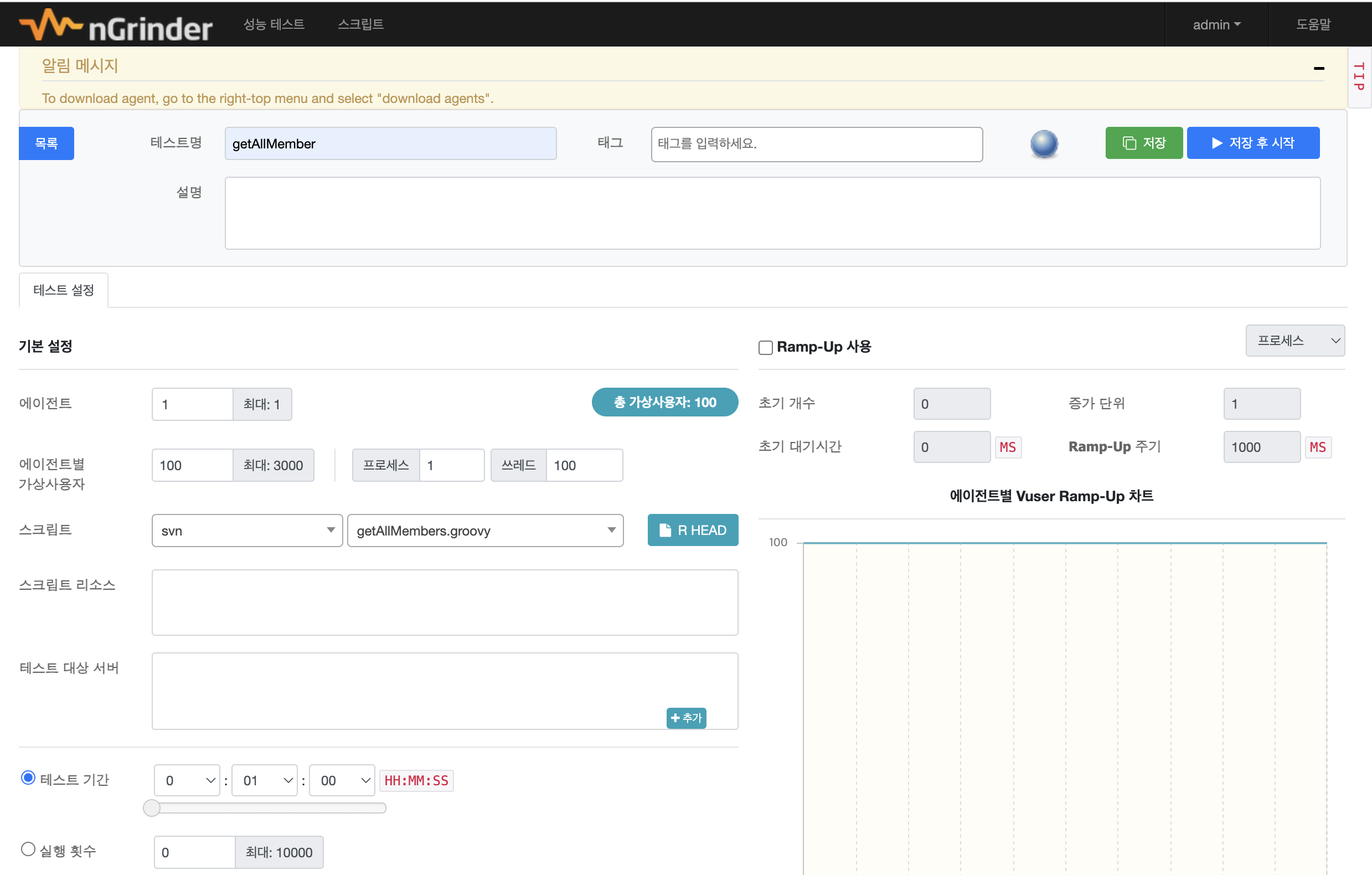The image size is (1372, 875).
Task: Expand the 프로세스 ramp-up type dropdown
Action: coord(1294,341)
